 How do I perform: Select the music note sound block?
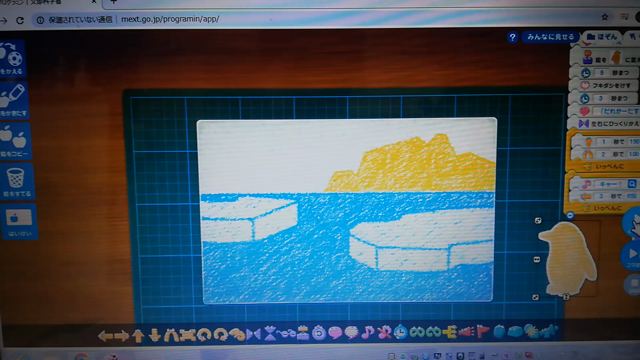pyautogui.click(x=367, y=332)
